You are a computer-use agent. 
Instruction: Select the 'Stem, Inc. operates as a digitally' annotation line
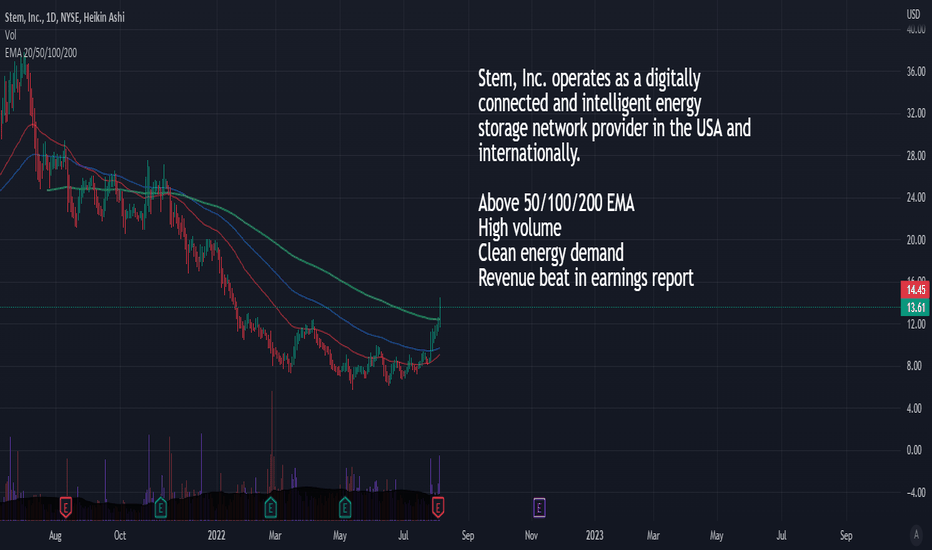coord(589,79)
